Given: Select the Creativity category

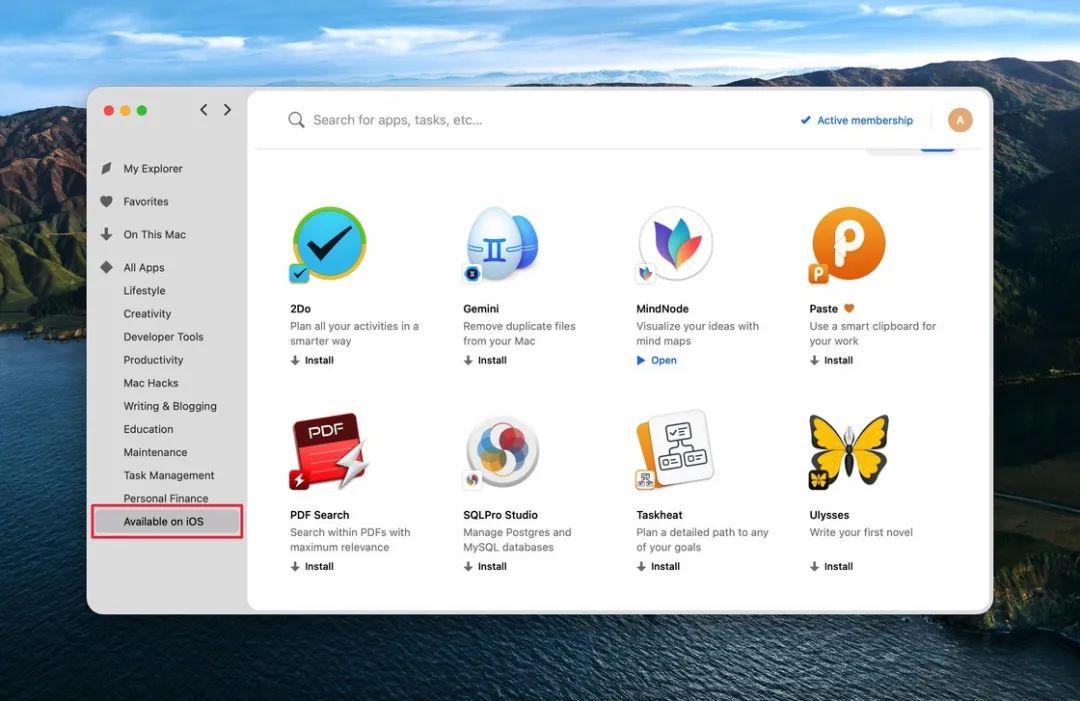Looking at the screenshot, I should coord(147,313).
